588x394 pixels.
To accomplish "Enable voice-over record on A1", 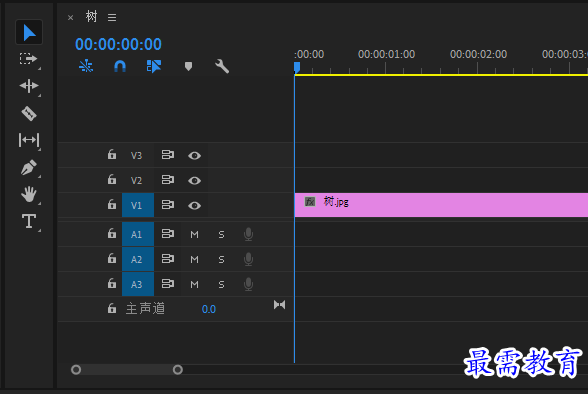I will 248,234.
